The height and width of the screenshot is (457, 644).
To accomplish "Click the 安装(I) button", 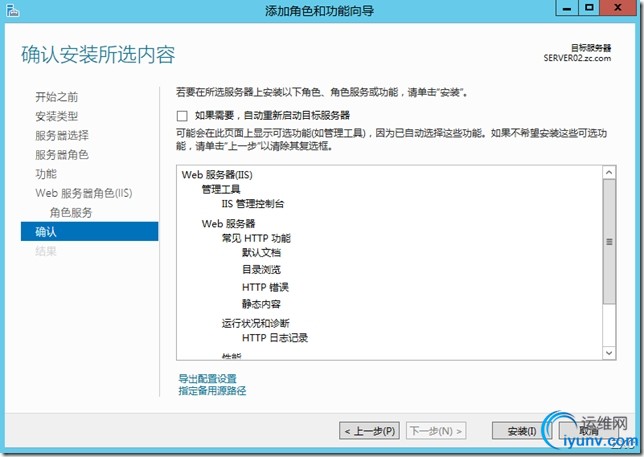I will pos(522,431).
